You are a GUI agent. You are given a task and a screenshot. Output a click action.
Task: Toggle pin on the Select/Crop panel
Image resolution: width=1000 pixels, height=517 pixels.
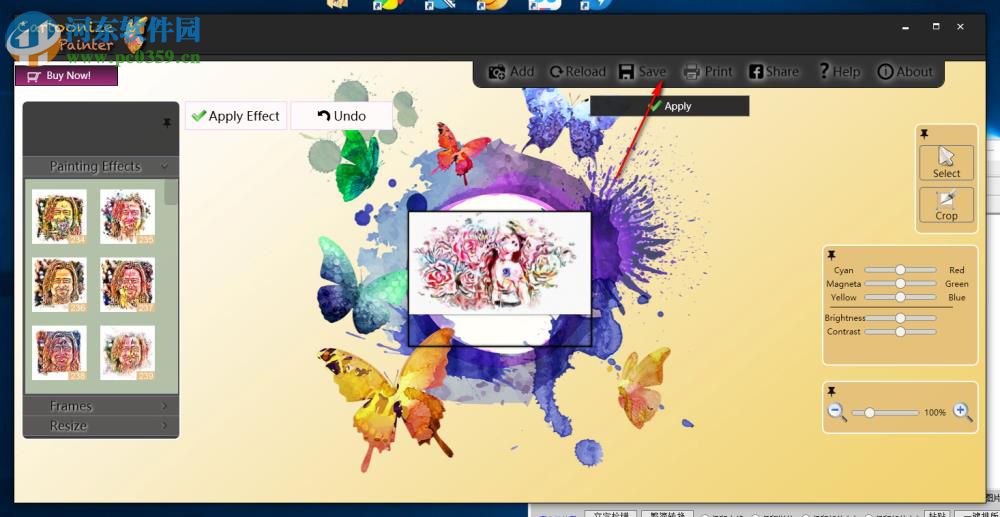pos(924,134)
